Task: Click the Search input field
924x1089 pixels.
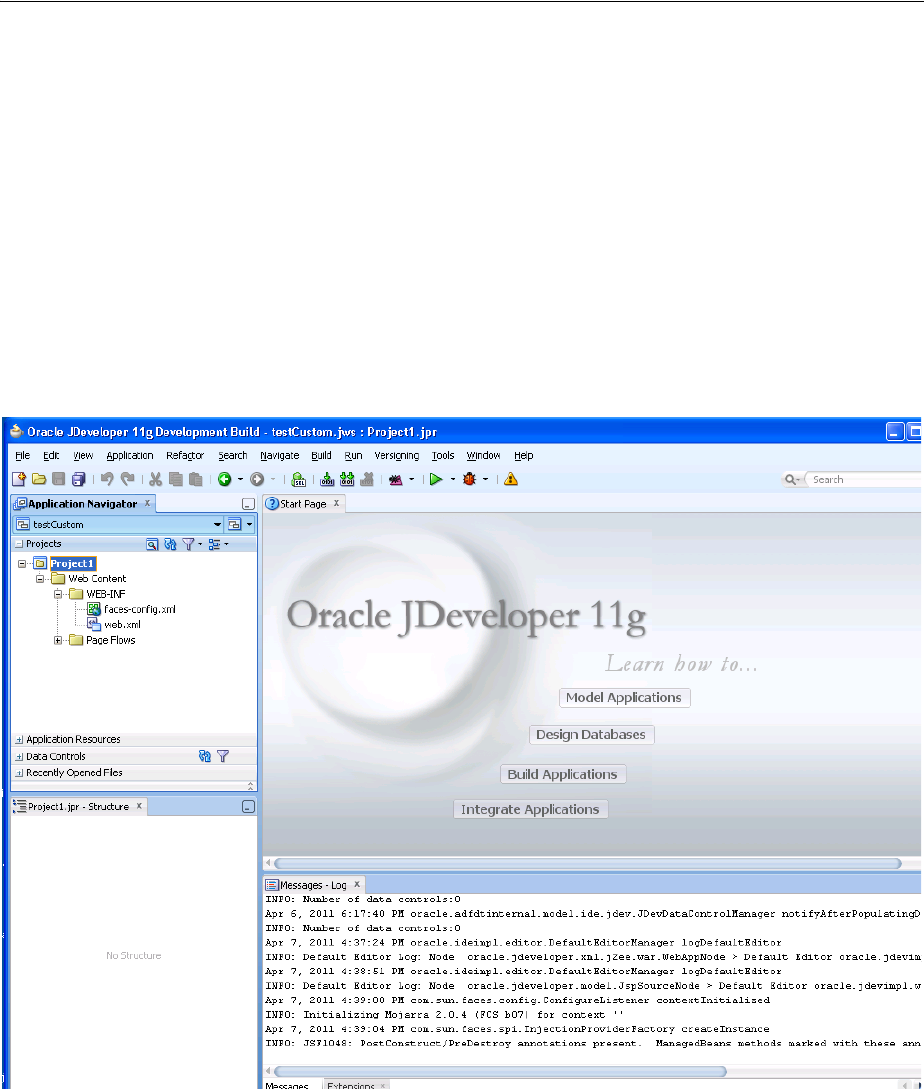Action: click(865, 480)
